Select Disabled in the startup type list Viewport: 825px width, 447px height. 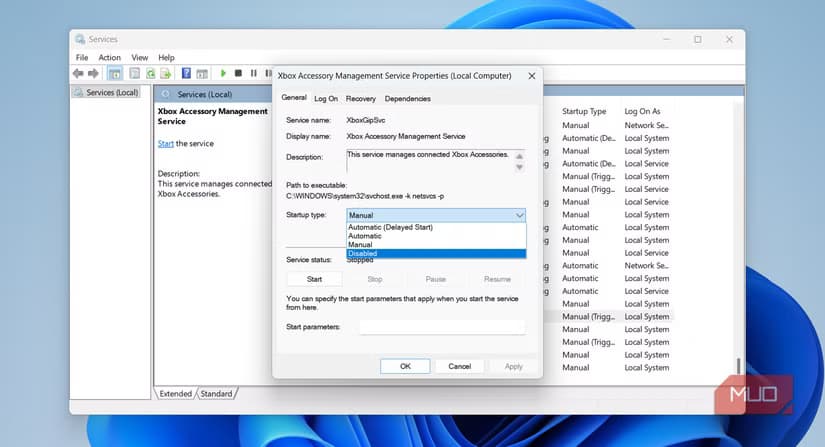[x=436, y=253]
